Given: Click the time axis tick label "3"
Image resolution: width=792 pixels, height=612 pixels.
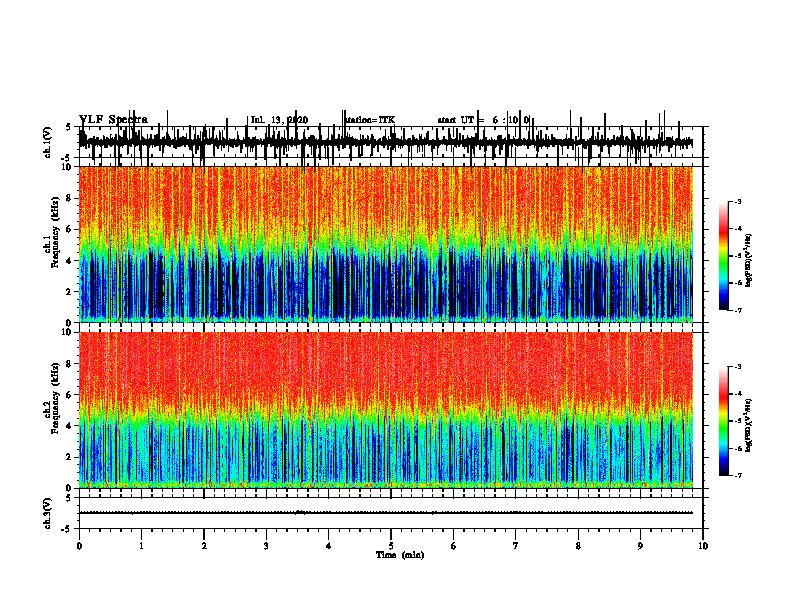Looking at the screenshot, I should click(x=266, y=546).
